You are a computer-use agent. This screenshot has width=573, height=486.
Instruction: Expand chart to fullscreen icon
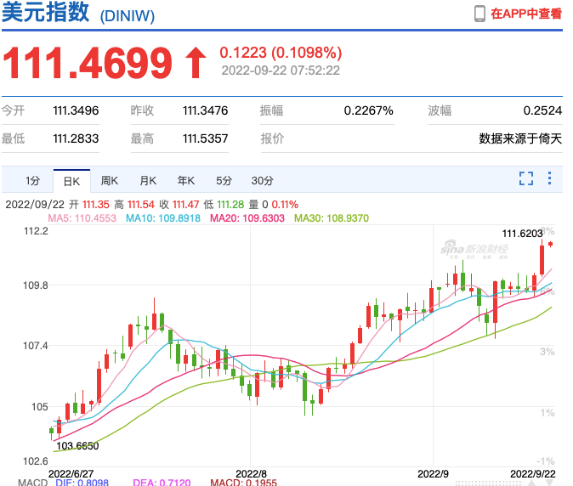pos(526,178)
